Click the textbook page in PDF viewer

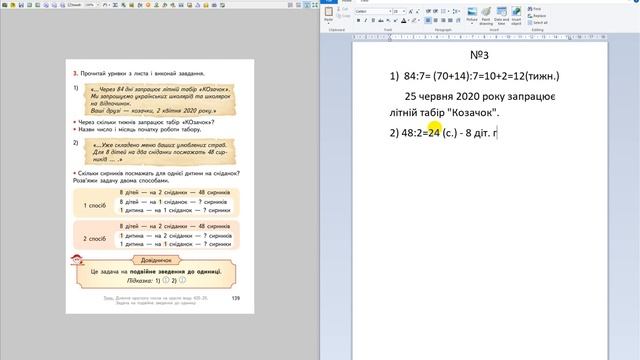(x=160, y=187)
